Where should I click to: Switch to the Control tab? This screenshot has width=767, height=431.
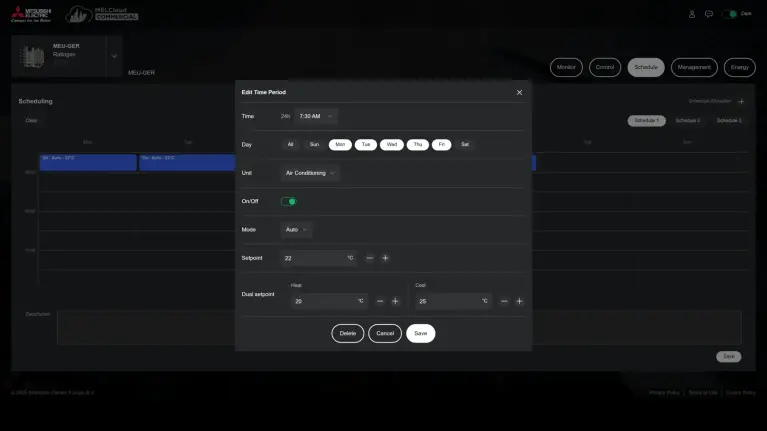coord(605,68)
